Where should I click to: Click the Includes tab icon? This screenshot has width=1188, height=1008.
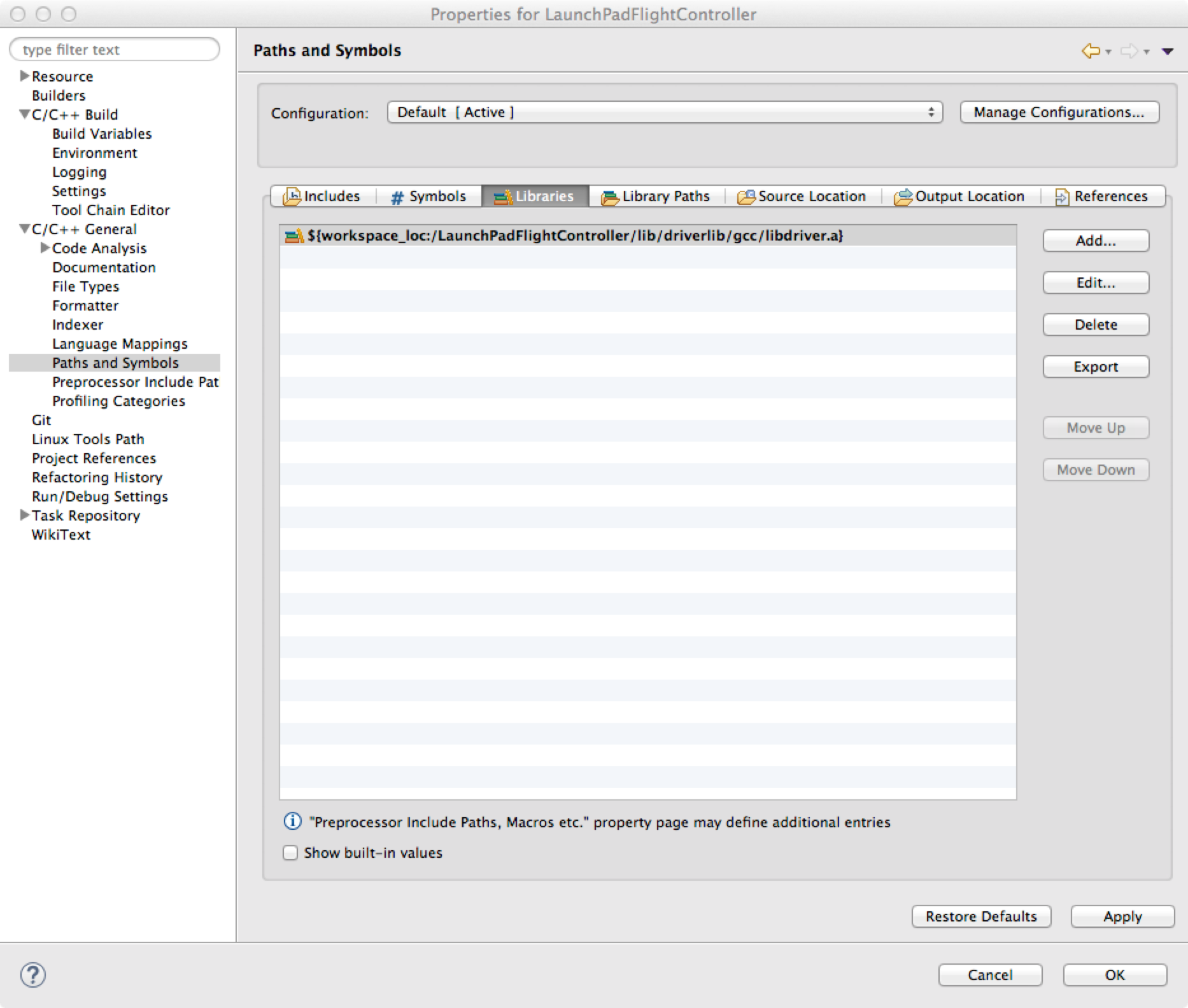pyautogui.click(x=292, y=197)
